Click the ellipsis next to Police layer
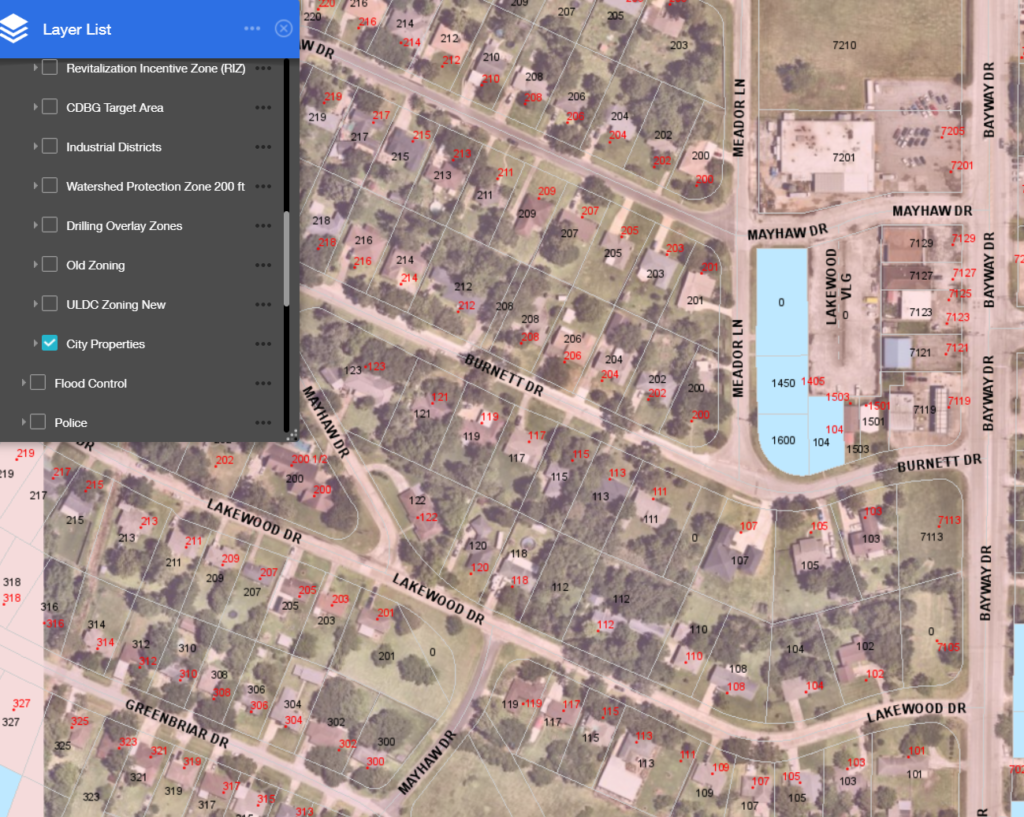Viewport: 1024px width, 817px height. tap(263, 423)
